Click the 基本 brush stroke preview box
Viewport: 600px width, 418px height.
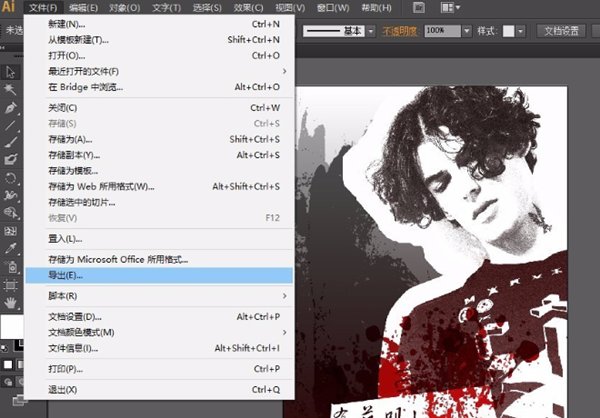[x=334, y=31]
